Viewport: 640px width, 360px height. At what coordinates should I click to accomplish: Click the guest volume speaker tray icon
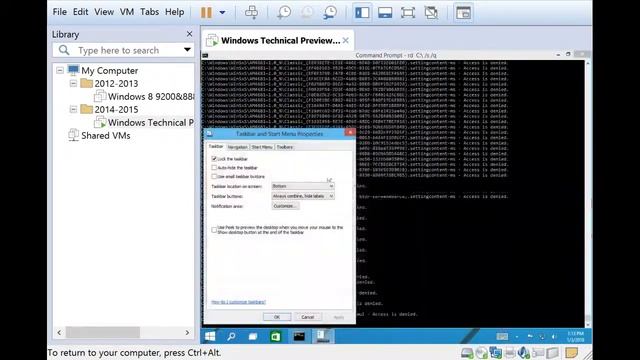tap(554, 336)
